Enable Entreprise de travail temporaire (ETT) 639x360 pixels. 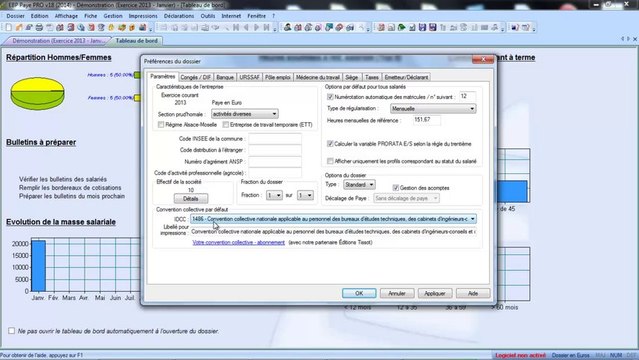pos(225,124)
